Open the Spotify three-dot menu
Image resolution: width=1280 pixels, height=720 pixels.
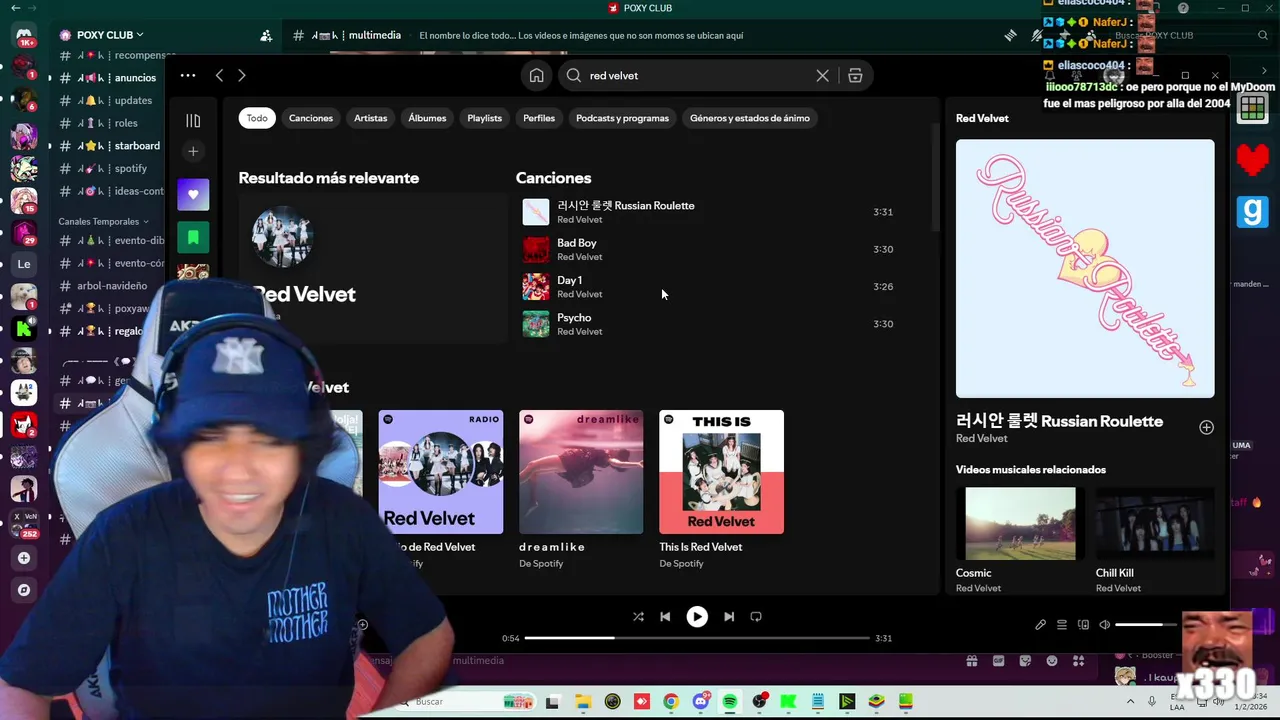coord(188,76)
